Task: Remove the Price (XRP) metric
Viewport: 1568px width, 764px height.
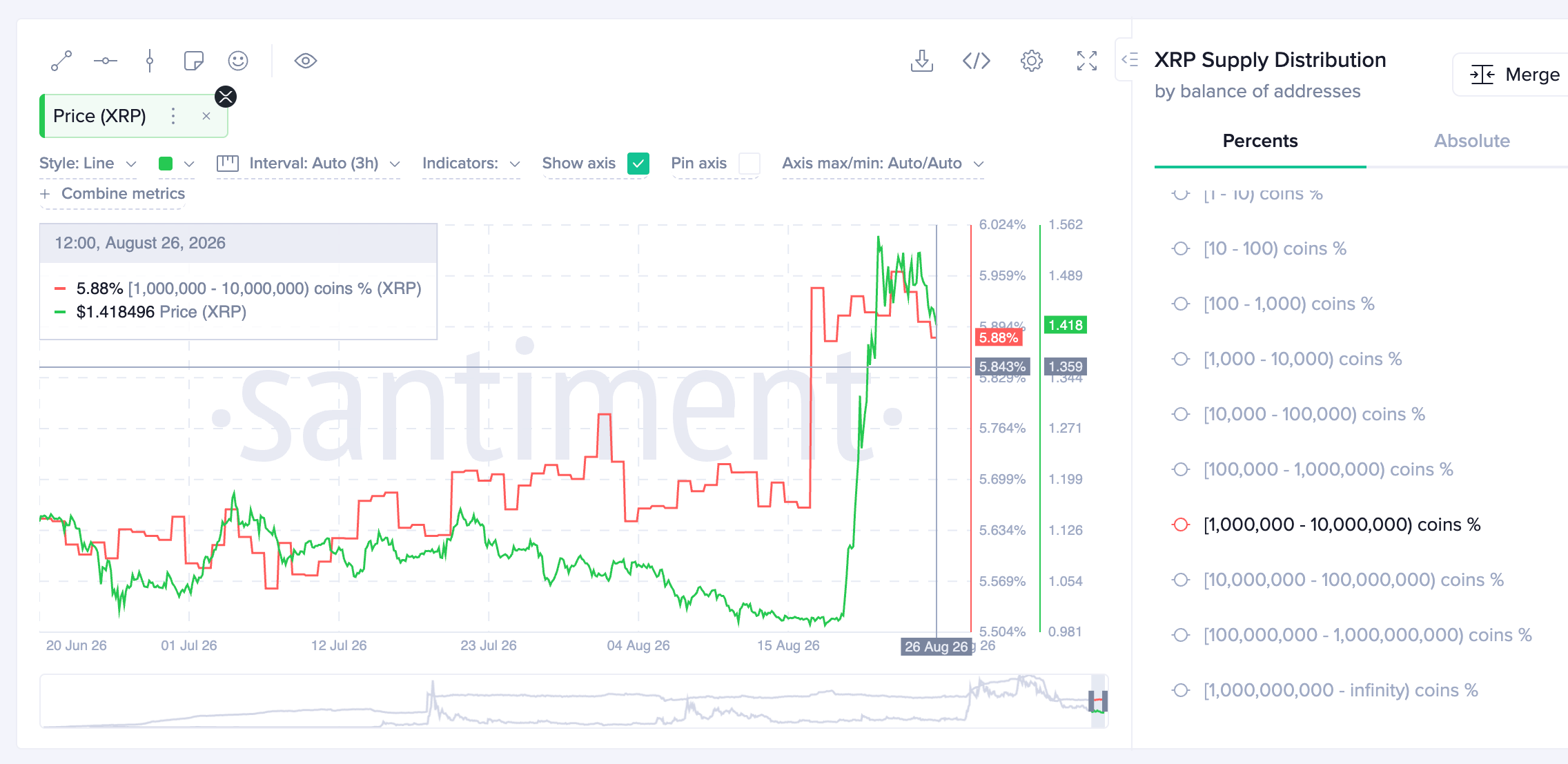Action: point(206,116)
